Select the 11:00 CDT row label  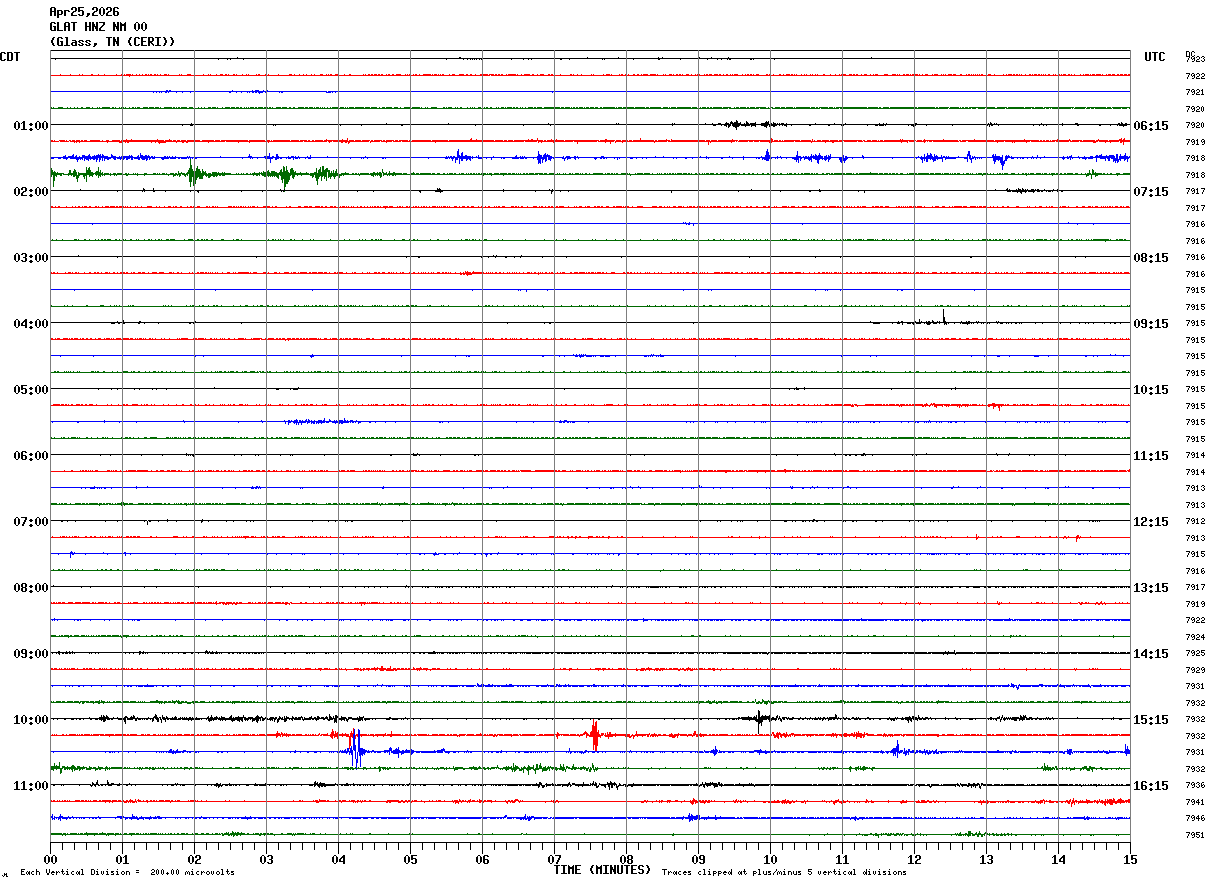(x=31, y=785)
